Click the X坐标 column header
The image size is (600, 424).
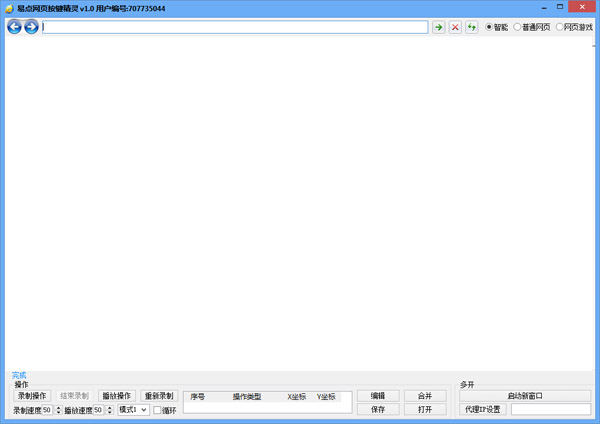point(297,397)
